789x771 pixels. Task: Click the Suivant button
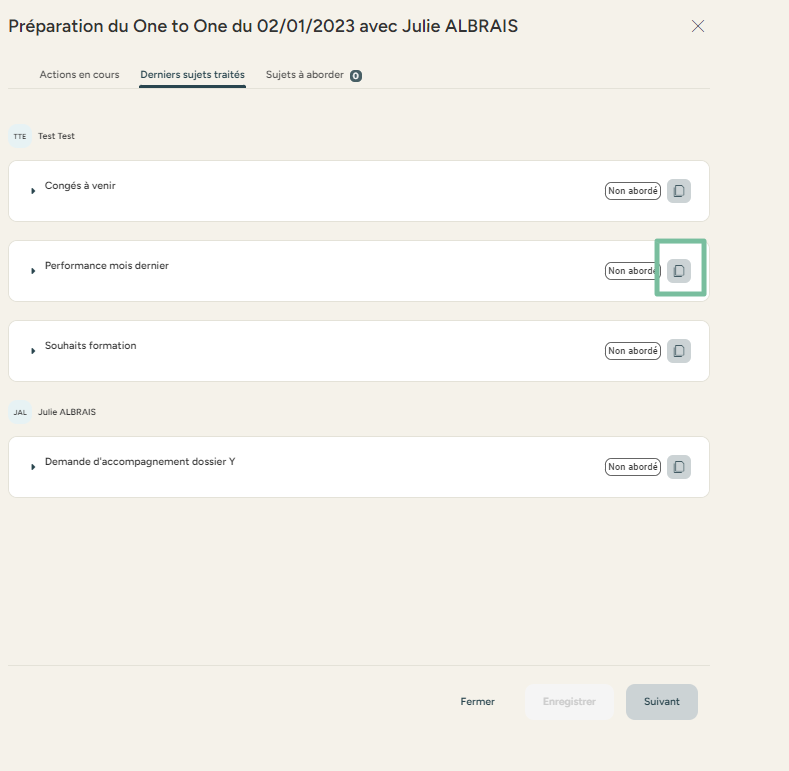(x=661, y=702)
